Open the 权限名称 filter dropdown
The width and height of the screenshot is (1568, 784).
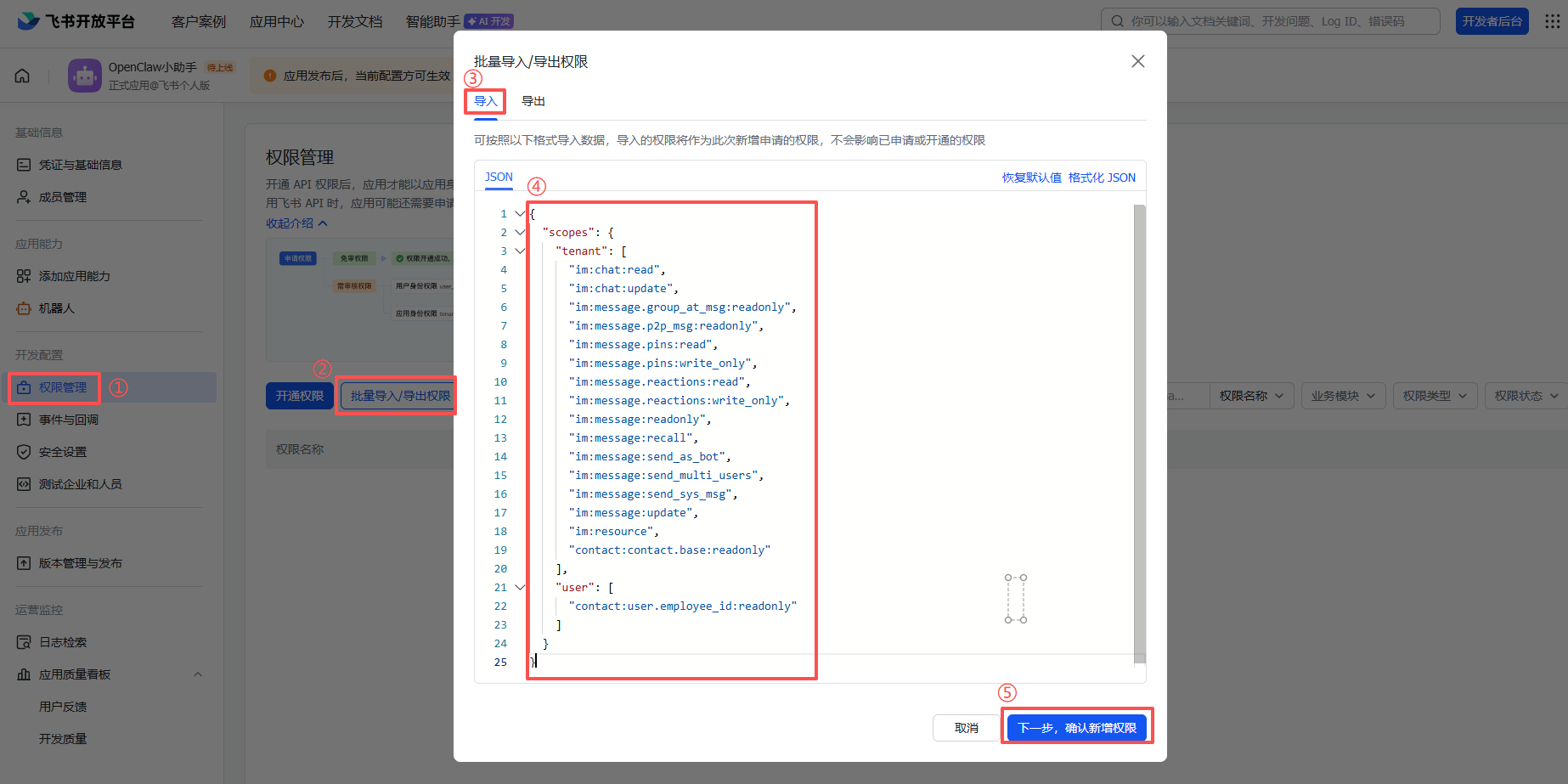click(1252, 396)
